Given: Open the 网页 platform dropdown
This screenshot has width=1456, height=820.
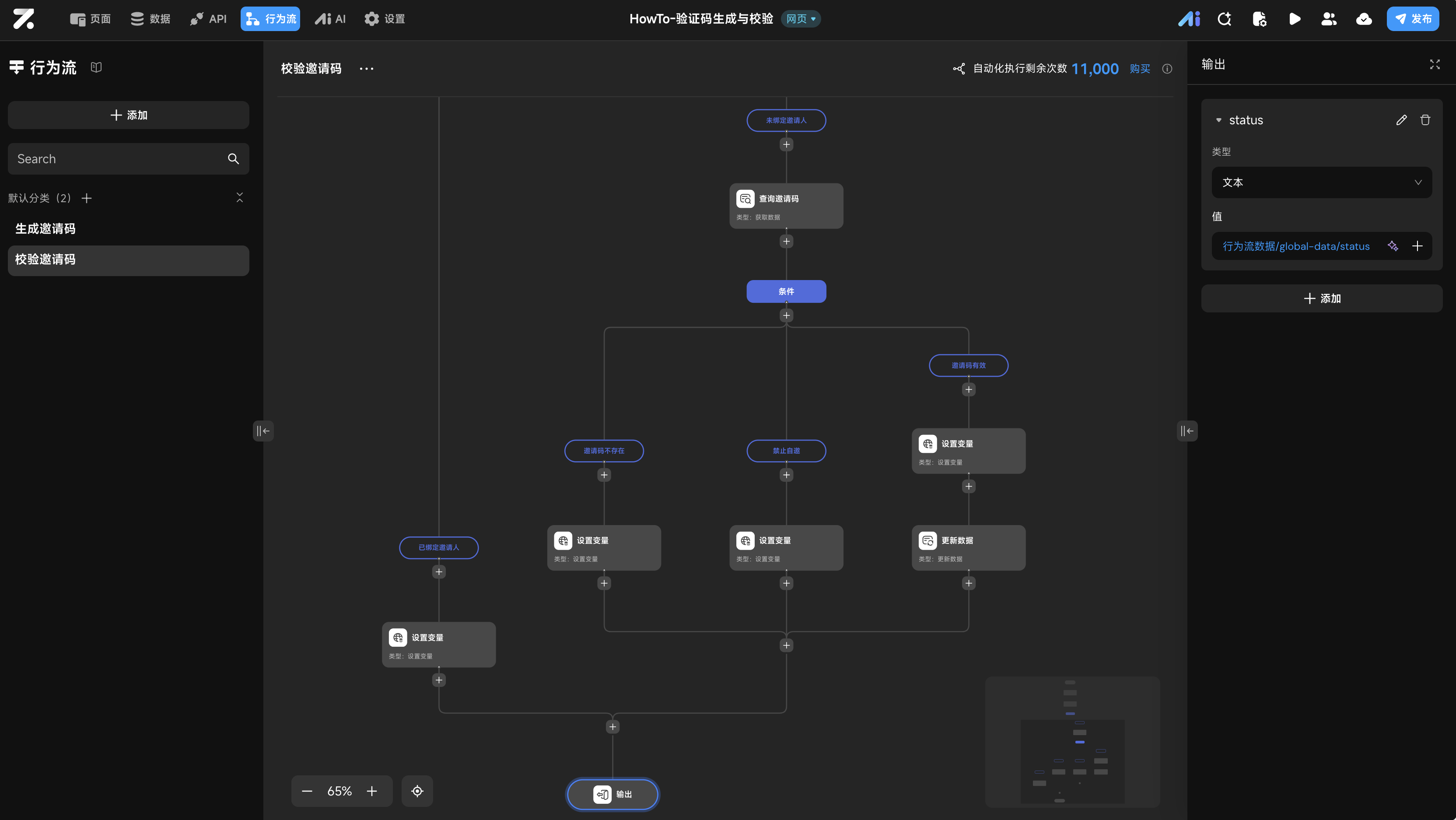Looking at the screenshot, I should [800, 19].
